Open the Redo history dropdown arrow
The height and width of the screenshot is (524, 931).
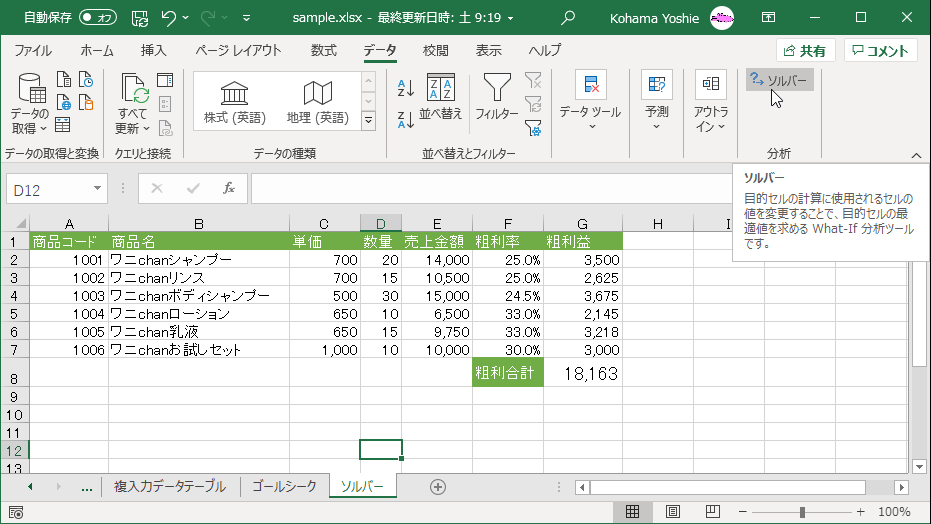click(224, 18)
